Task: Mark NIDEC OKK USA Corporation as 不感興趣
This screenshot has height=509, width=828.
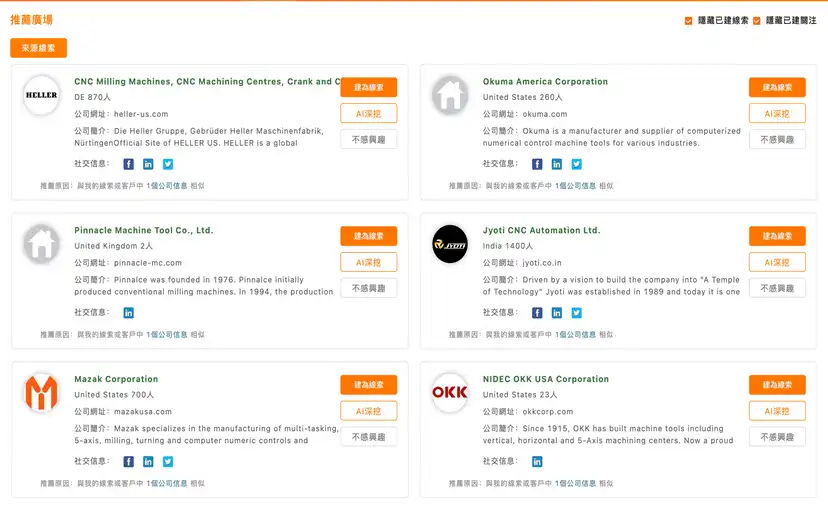Action: [x=777, y=437]
